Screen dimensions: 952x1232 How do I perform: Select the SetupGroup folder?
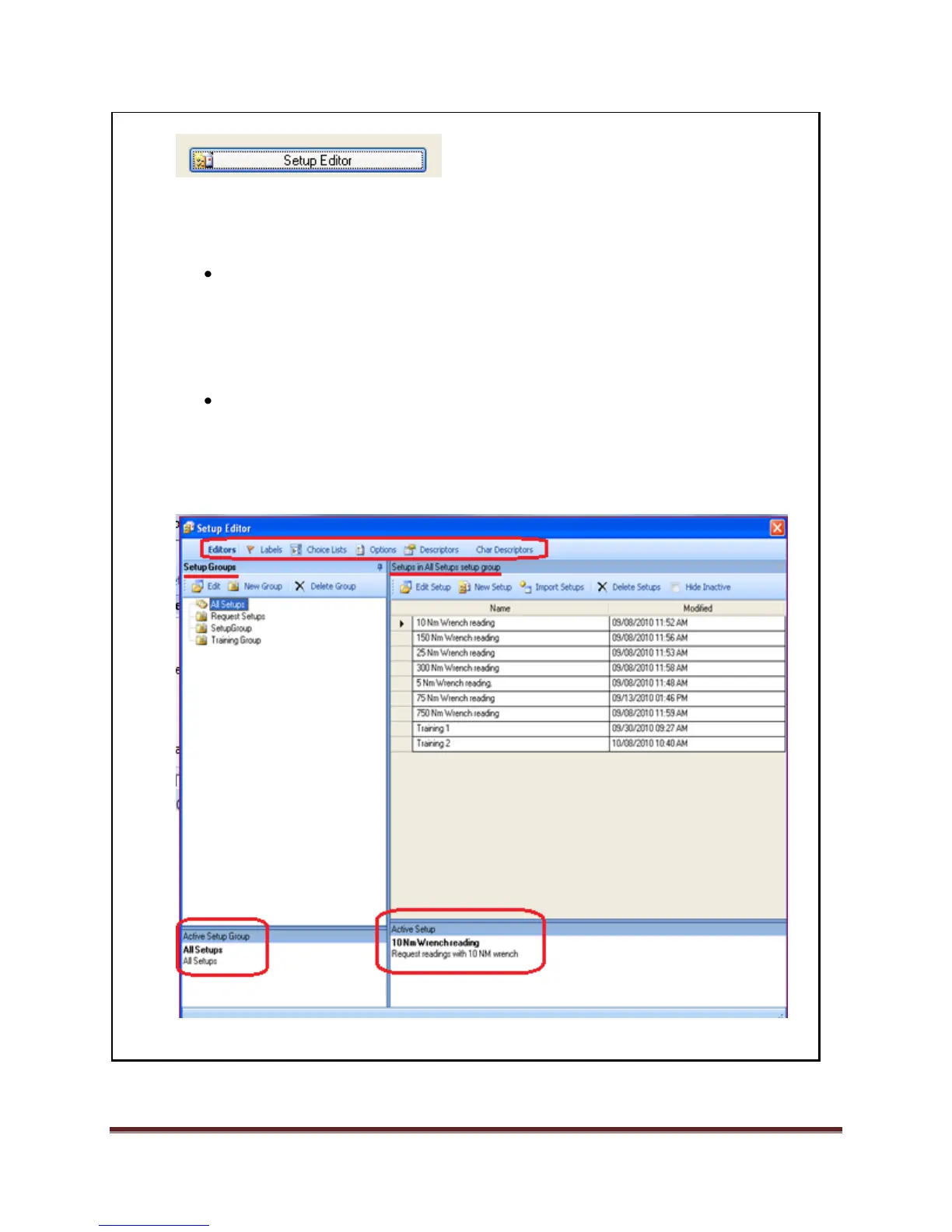(231, 628)
